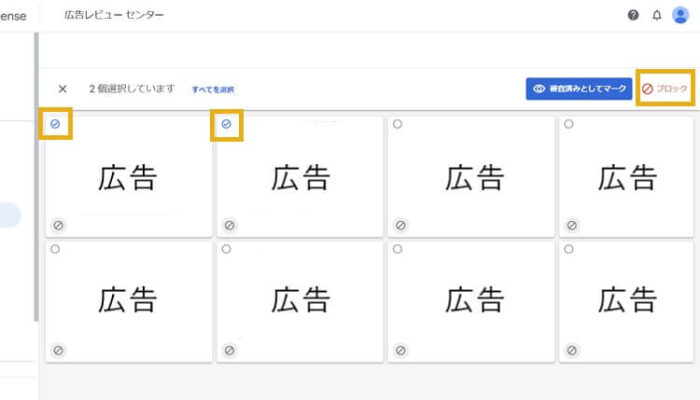Block icon on first top-row ad card

coord(58,225)
